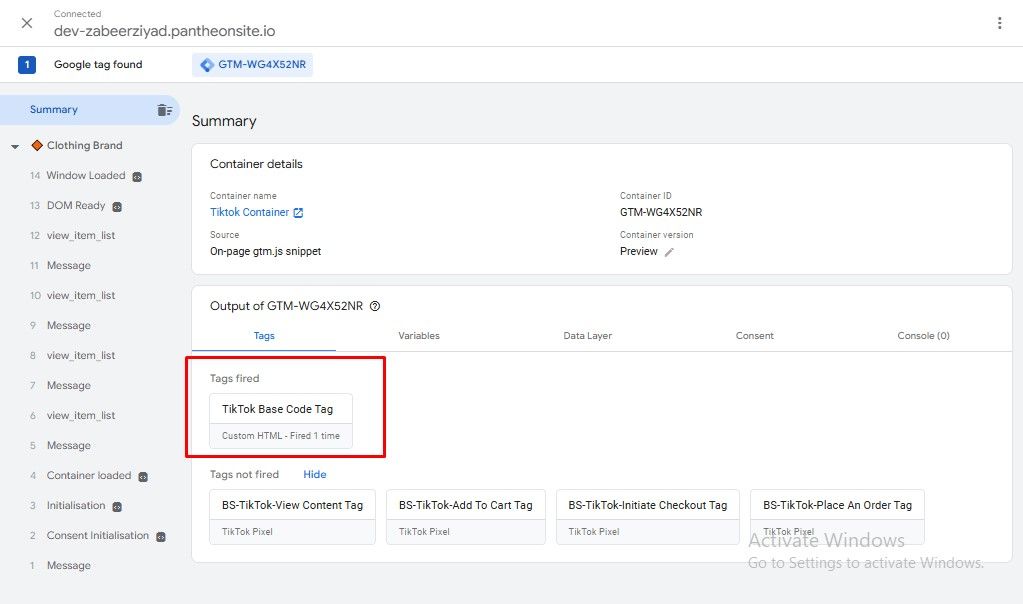Collapse the Clothing Brand page group
This screenshot has height=604, width=1023.
pos(15,146)
